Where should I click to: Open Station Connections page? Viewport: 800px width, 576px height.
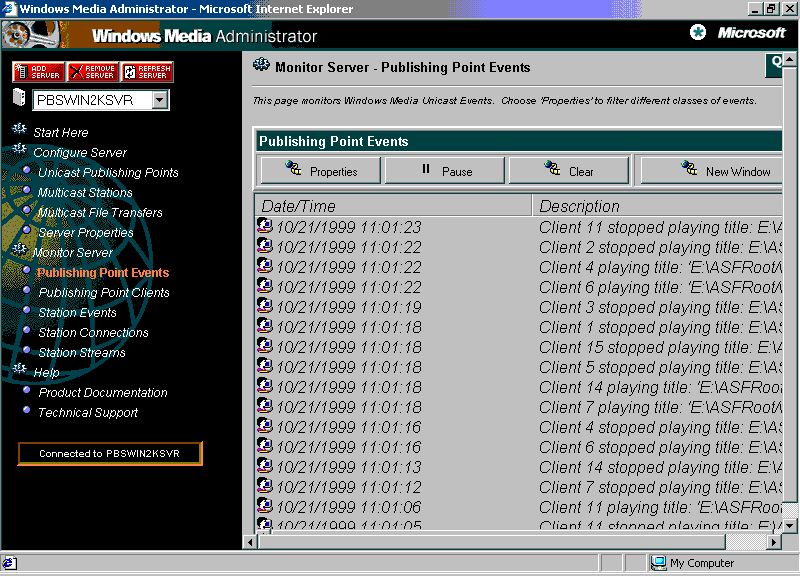[93, 332]
